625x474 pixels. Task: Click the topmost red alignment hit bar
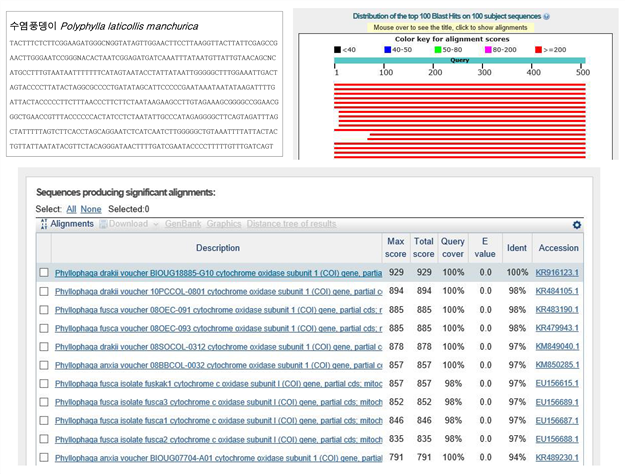pos(460,85)
